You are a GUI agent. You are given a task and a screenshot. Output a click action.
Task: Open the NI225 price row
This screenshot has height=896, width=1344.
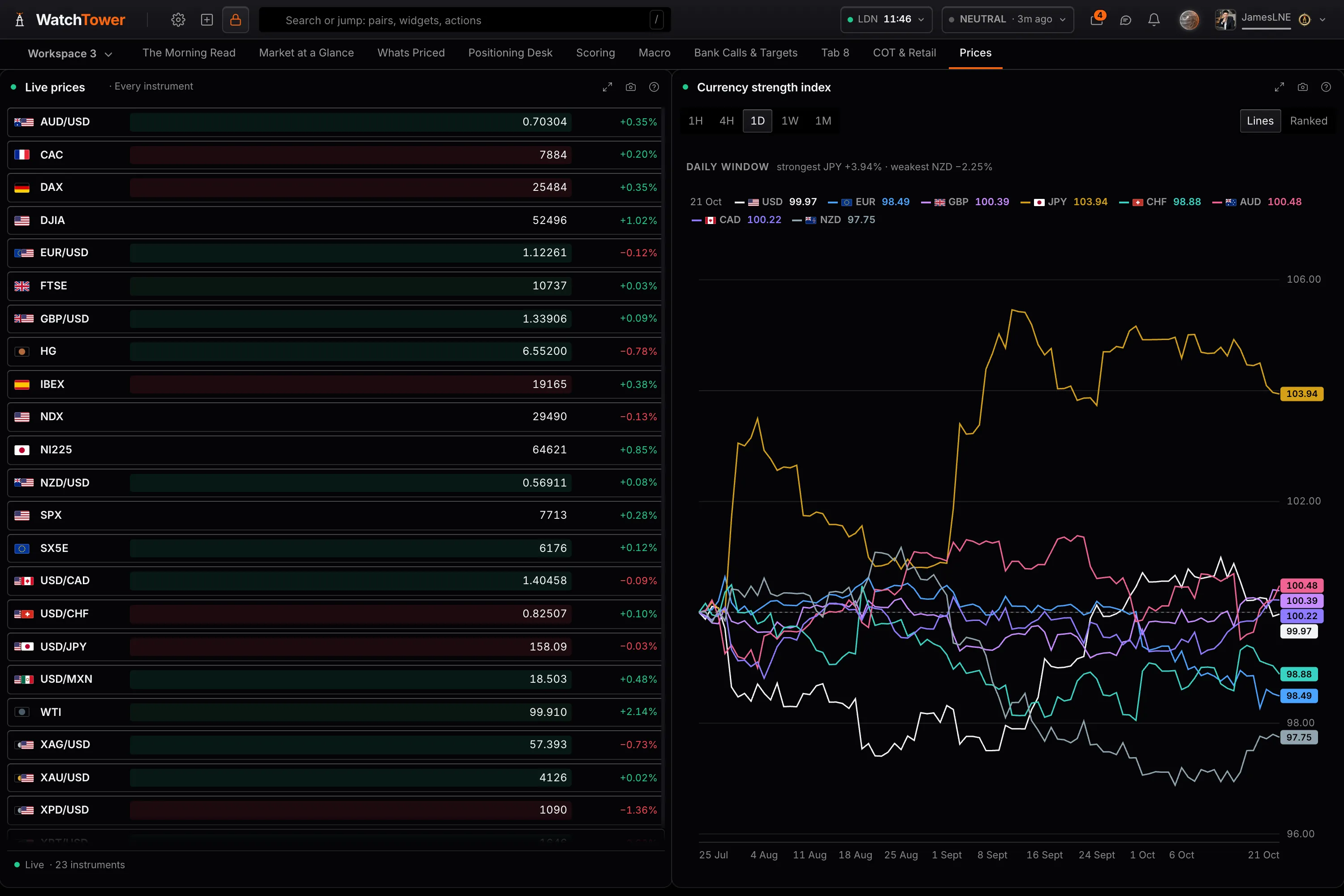tap(335, 450)
